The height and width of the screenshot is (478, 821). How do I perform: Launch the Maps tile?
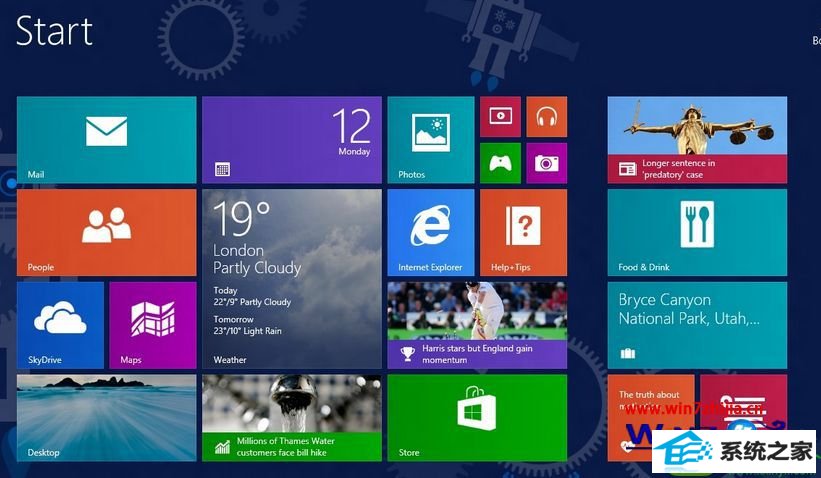pyautogui.click(x=153, y=325)
